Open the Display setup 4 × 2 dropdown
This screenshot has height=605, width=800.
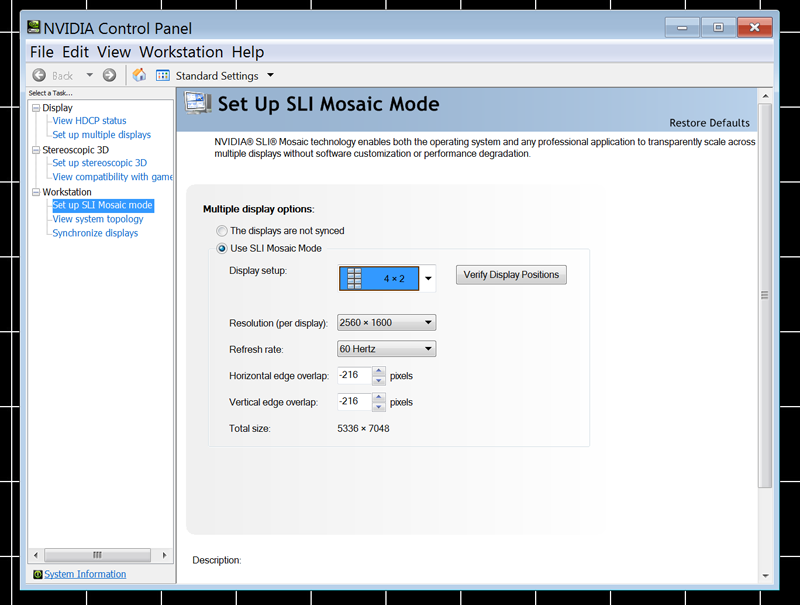tap(387, 279)
